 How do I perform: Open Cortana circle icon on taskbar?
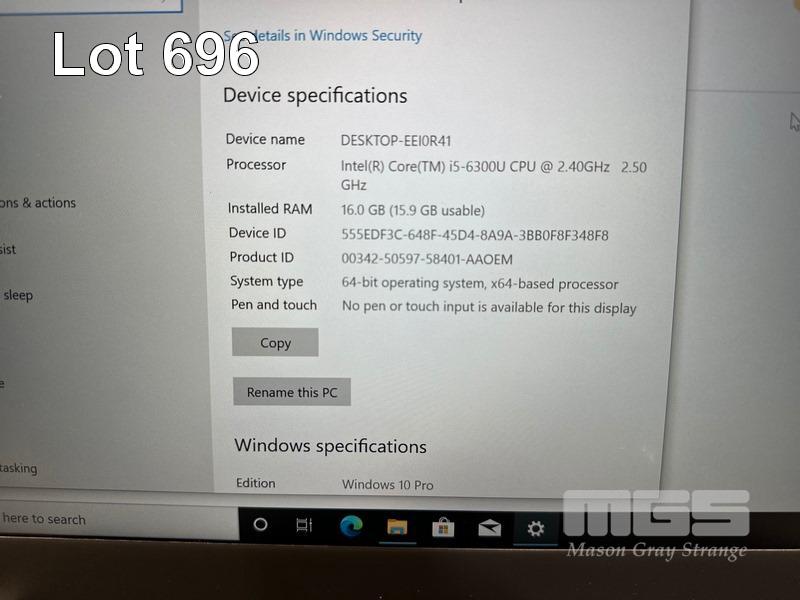[x=260, y=524]
